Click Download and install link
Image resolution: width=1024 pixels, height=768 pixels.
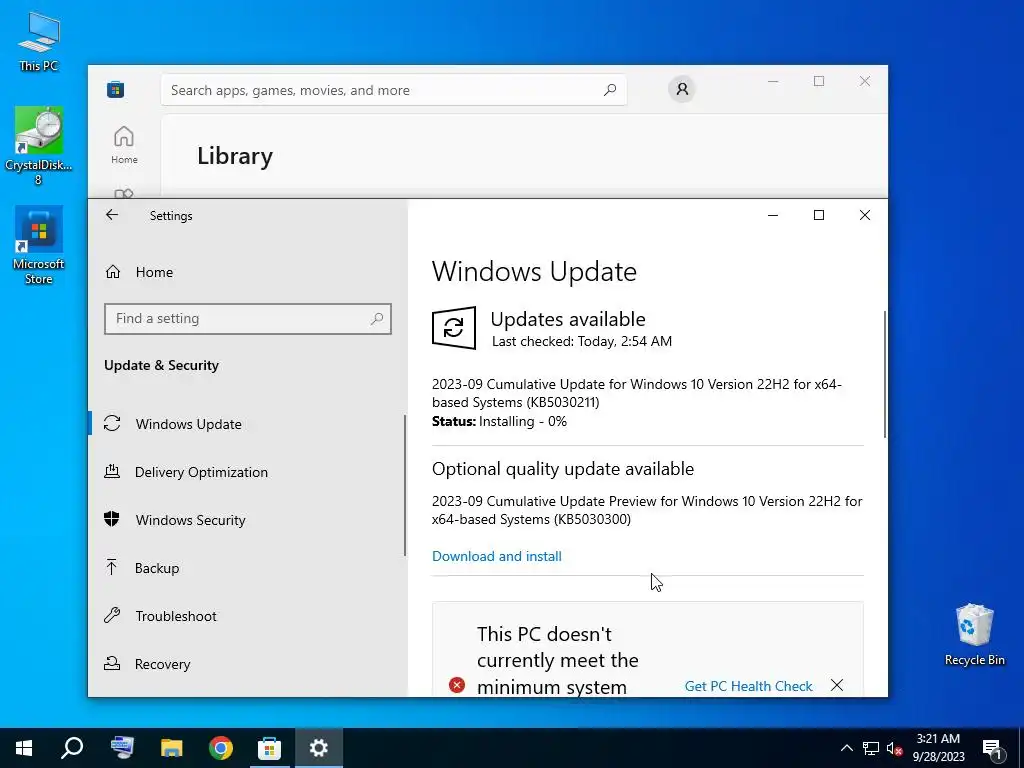pos(496,556)
